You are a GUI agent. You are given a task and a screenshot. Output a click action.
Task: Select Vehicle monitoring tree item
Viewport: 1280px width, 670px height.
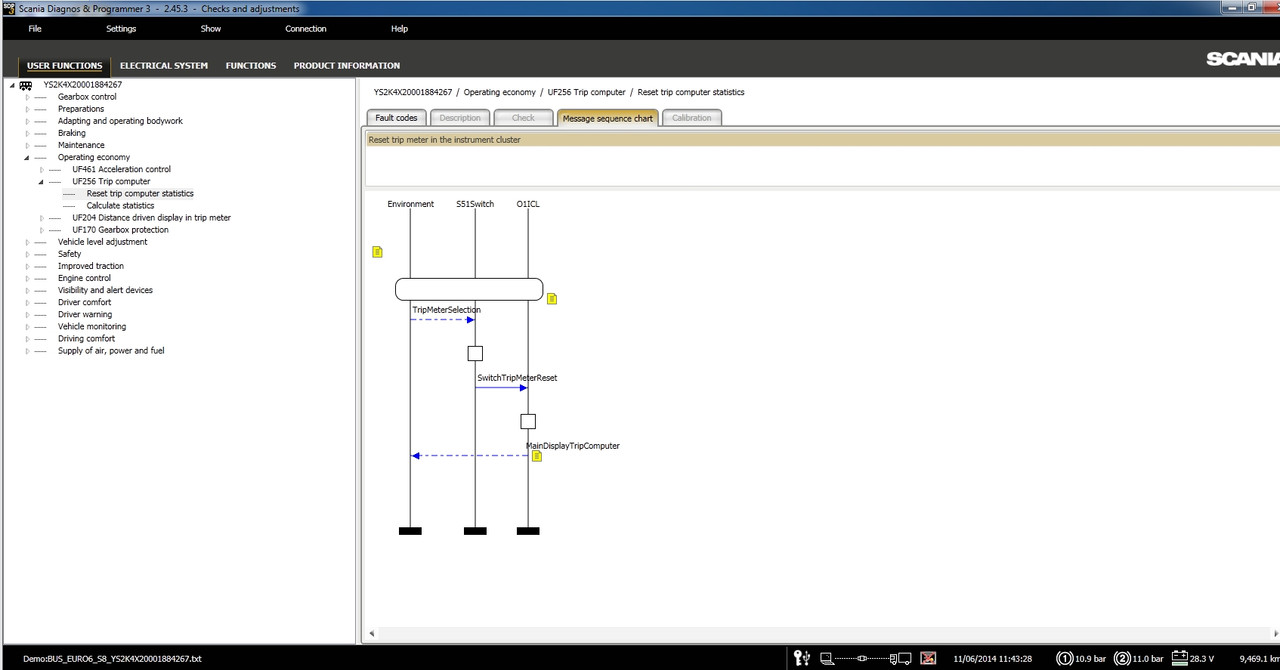tap(92, 326)
